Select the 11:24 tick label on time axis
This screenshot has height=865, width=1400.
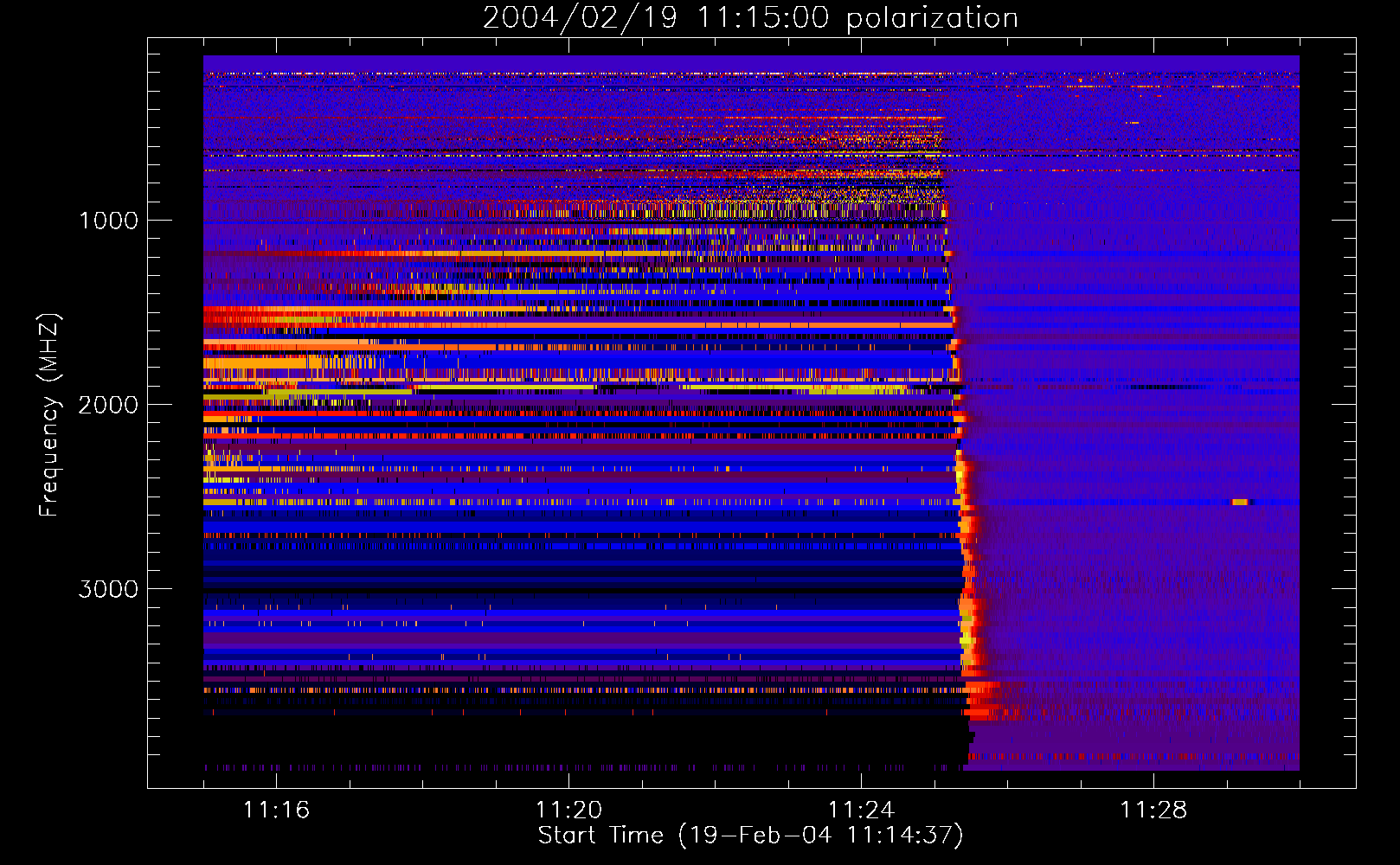tap(861, 811)
